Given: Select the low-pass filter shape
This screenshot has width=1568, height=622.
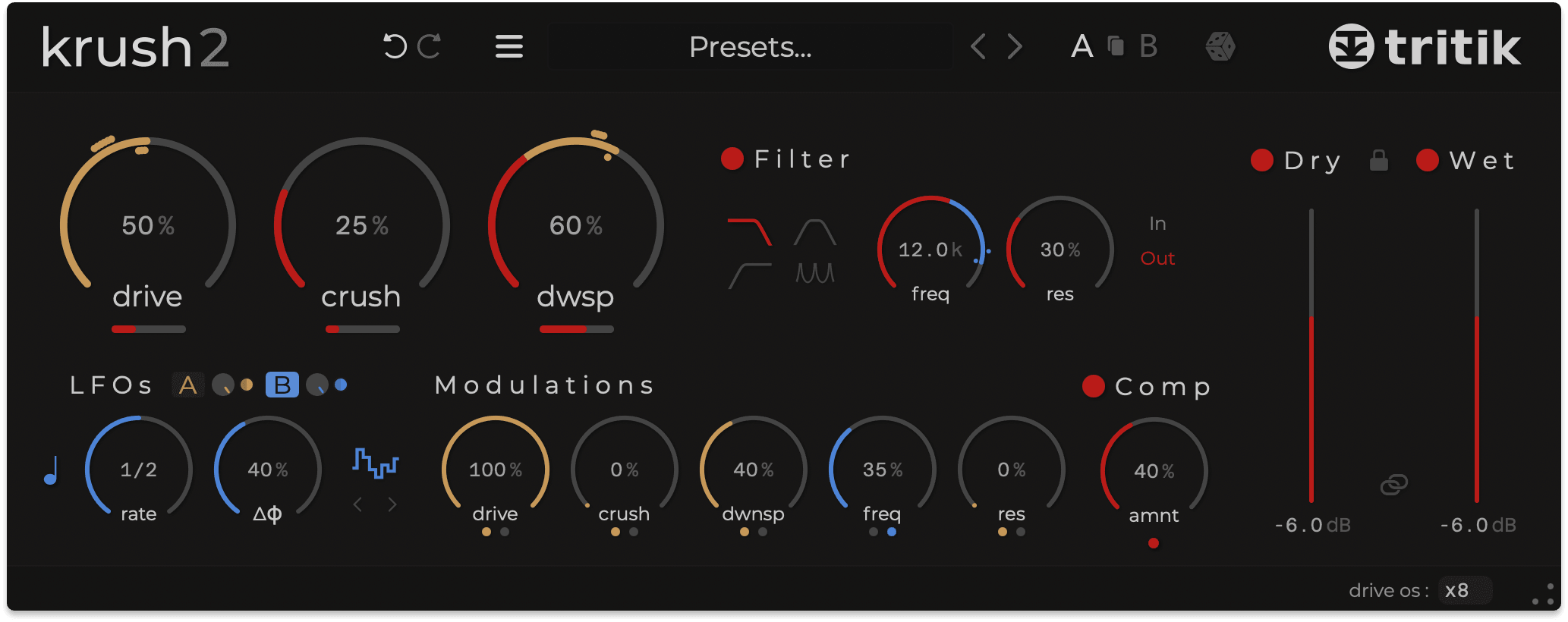Looking at the screenshot, I should [749, 232].
